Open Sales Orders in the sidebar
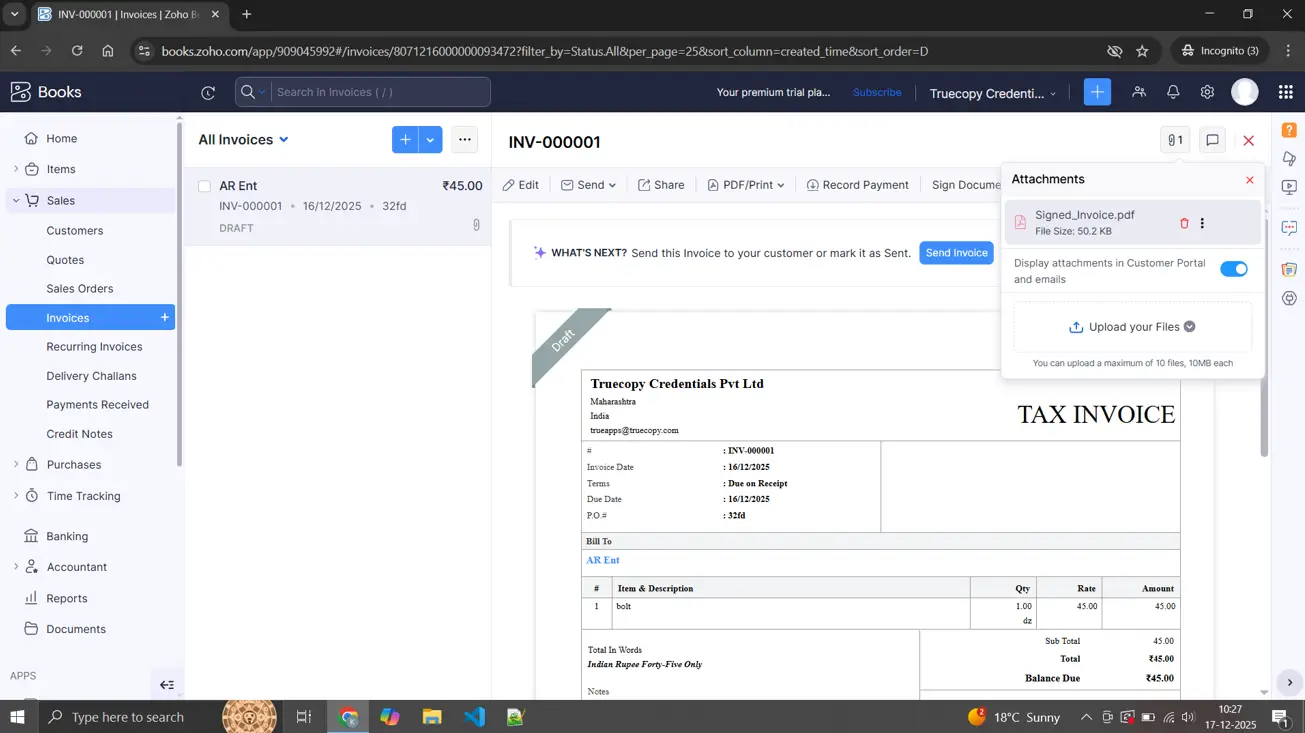 coord(80,289)
